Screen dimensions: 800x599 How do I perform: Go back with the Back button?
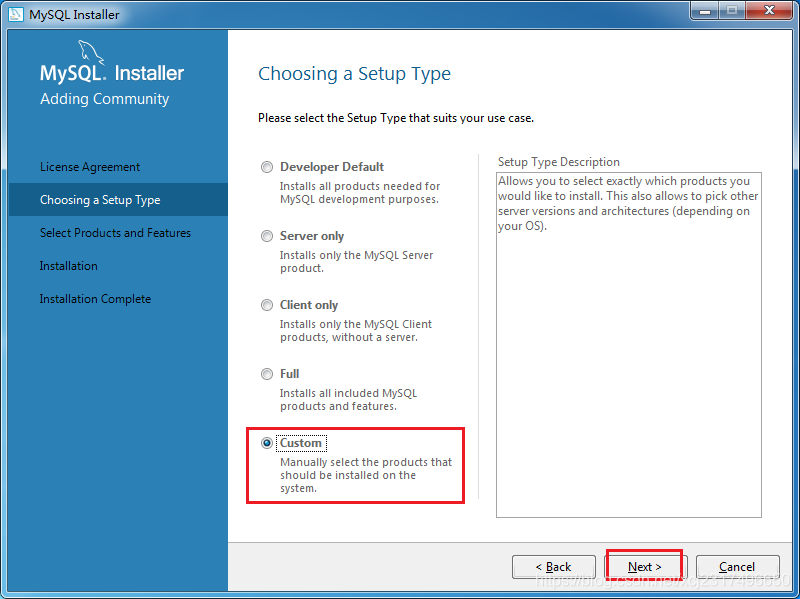pos(554,567)
